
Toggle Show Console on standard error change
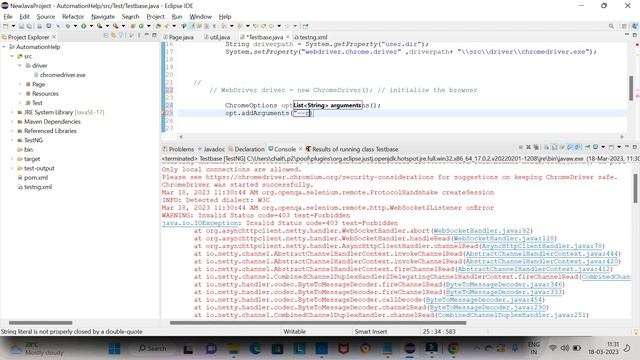[x=578, y=147]
